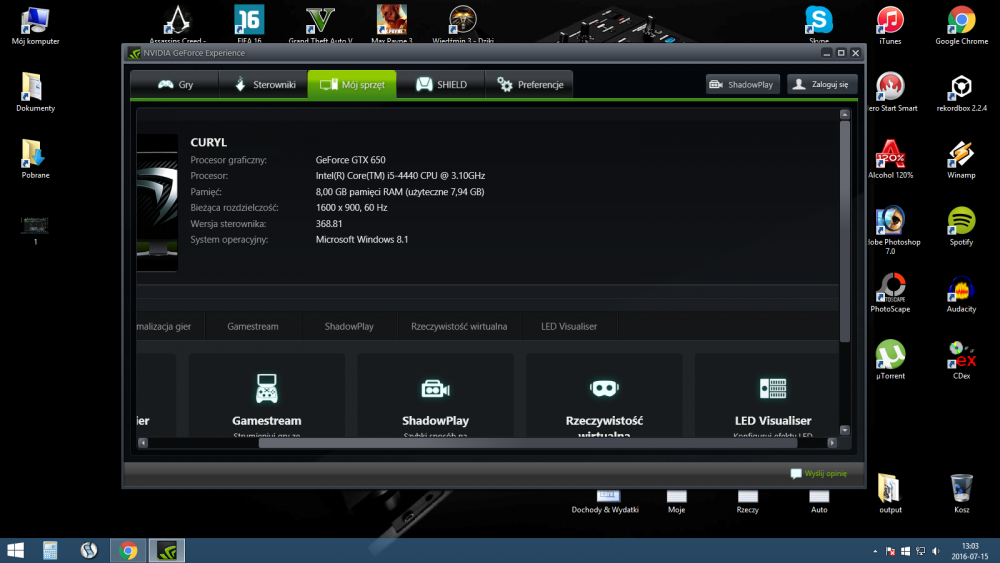Click the vertical scrollbar up arrow
The image size is (1000, 563).
point(845,114)
